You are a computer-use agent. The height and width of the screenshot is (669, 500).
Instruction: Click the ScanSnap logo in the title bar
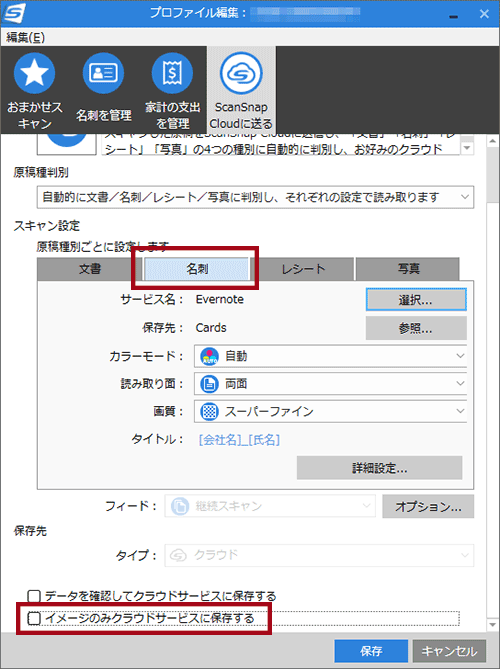point(14,13)
